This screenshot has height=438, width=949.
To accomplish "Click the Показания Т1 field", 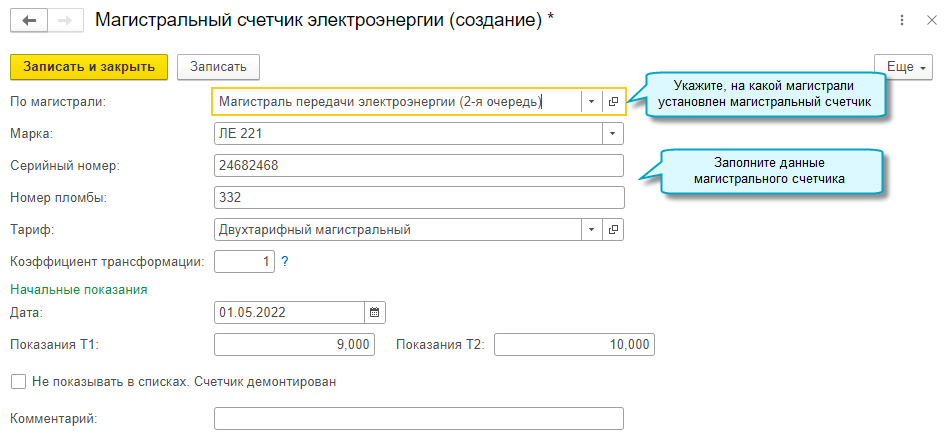I will coord(294,345).
